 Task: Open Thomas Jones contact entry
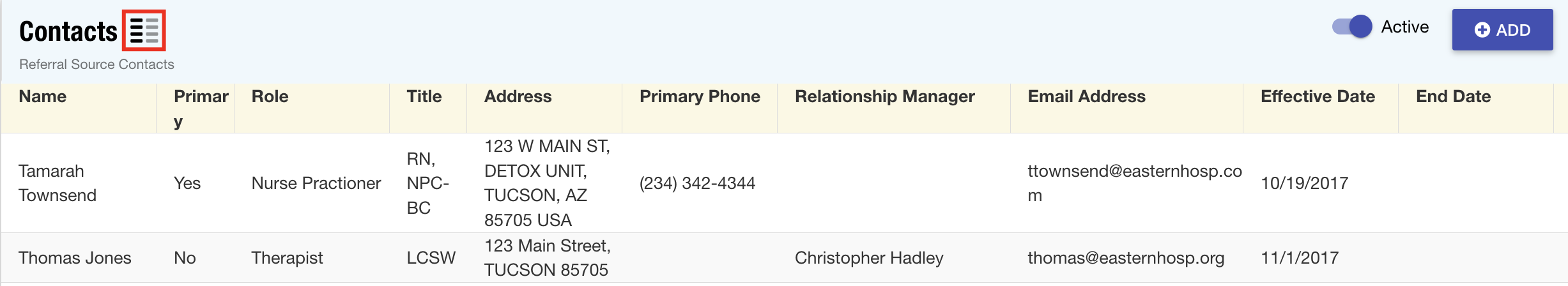pyautogui.click(x=75, y=258)
